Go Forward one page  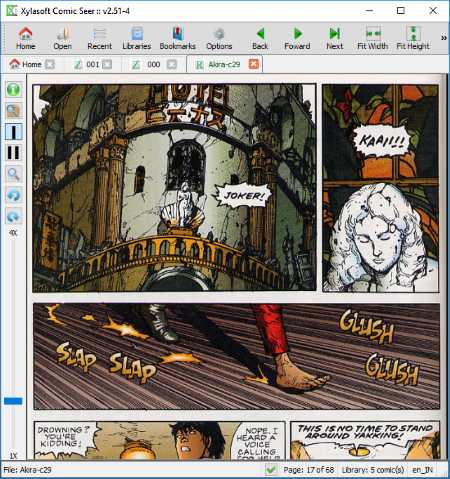tap(297, 38)
